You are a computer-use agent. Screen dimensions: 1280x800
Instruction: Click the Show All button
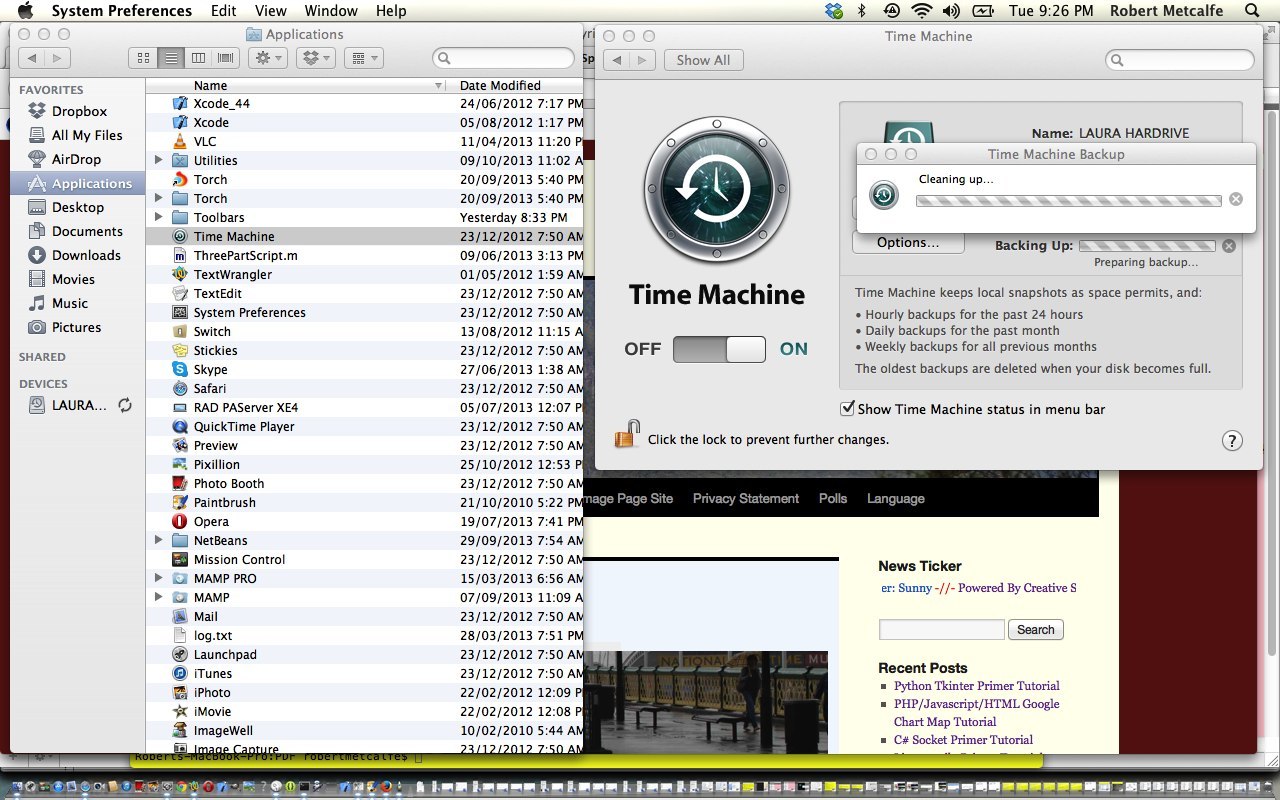click(x=703, y=60)
